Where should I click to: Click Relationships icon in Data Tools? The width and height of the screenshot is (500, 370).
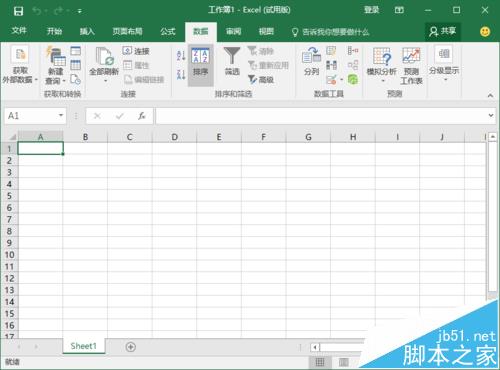tap(353, 65)
